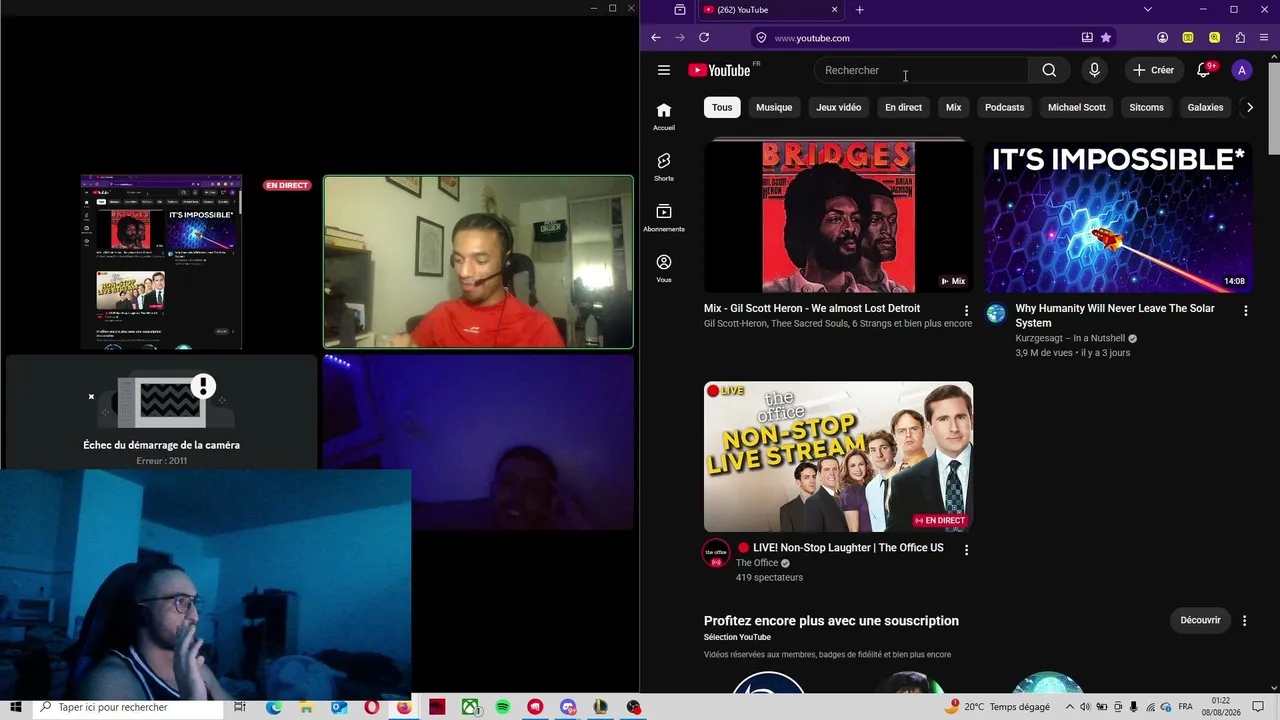Open more options for Sélection YouTube section
The width and height of the screenshot is (1280, 720).
pos(1245,621)
